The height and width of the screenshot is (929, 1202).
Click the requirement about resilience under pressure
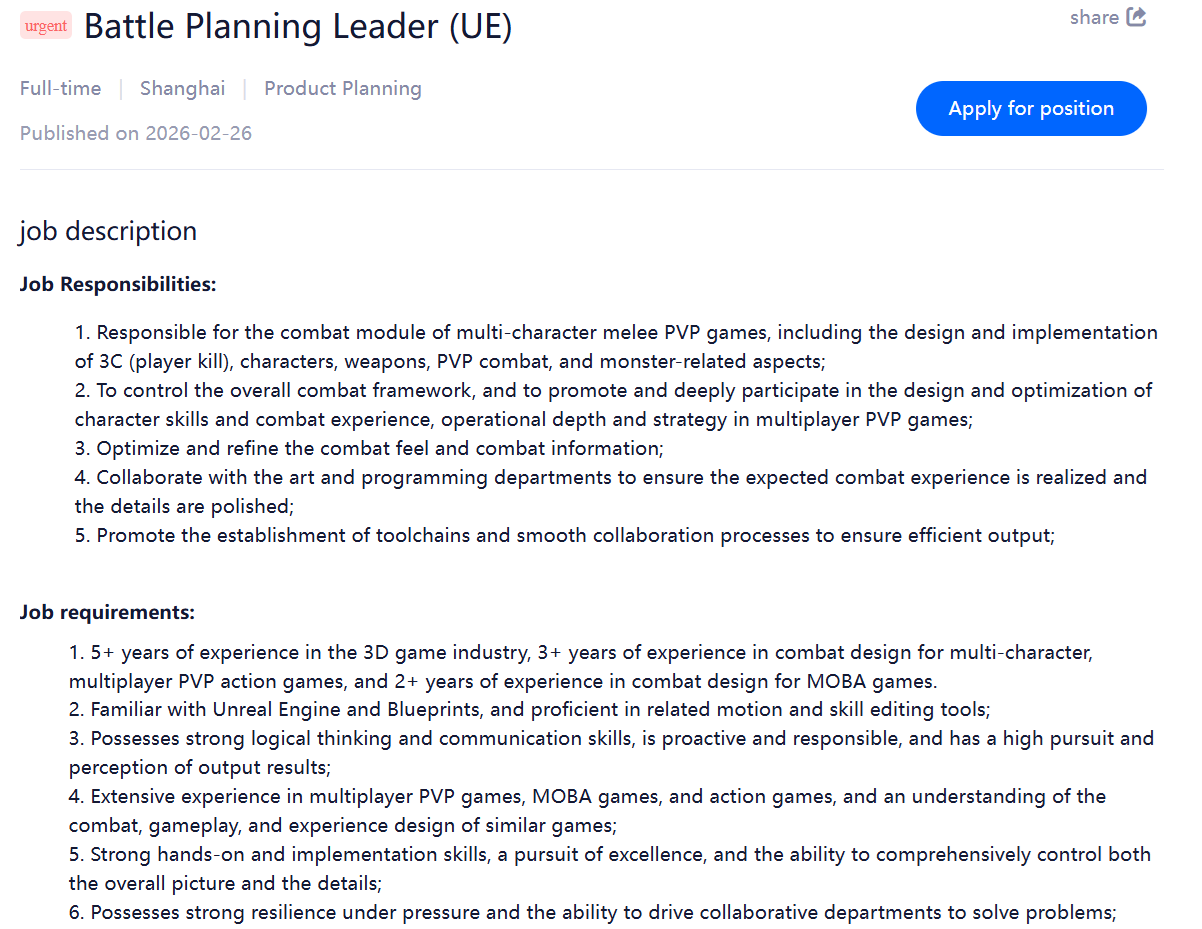(x=592, y=912)
